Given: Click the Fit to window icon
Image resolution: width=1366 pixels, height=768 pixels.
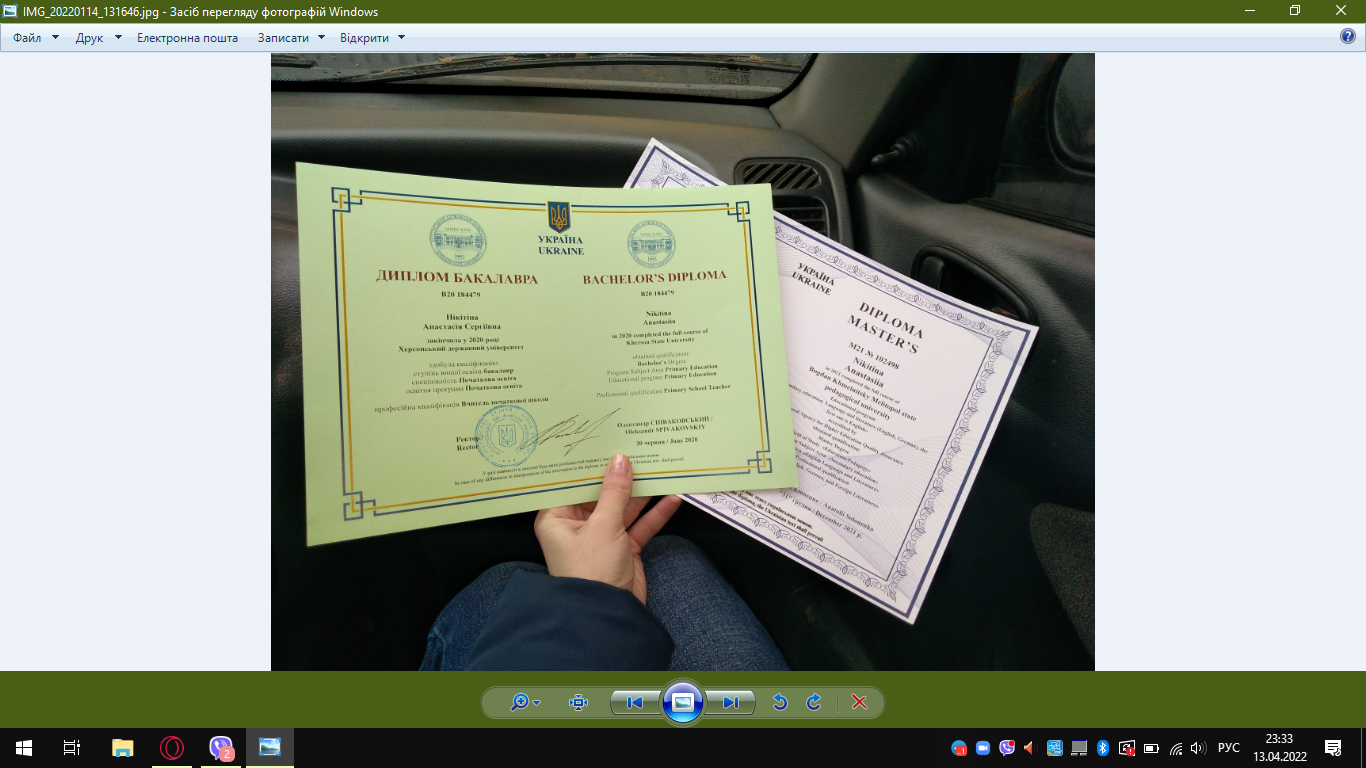Looking at the screenshot, I should (x=578, y=703).
